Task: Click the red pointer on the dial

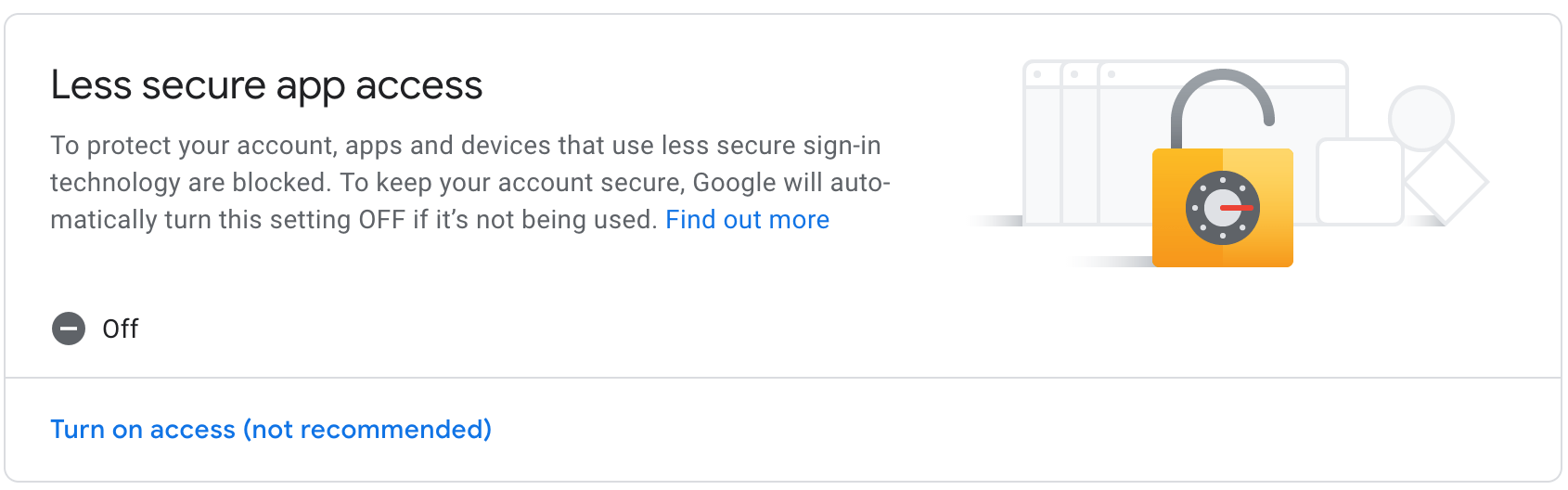Action: [1237, 208]
